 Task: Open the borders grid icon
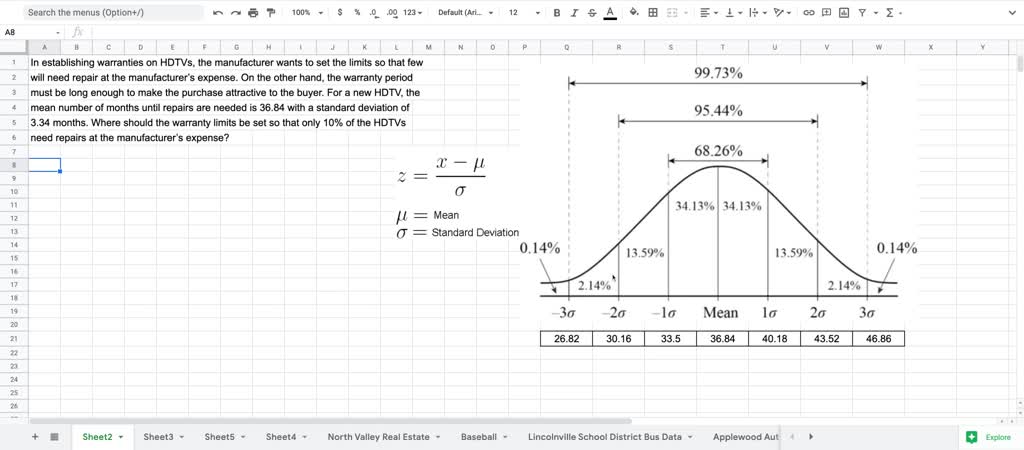[652, 12]
